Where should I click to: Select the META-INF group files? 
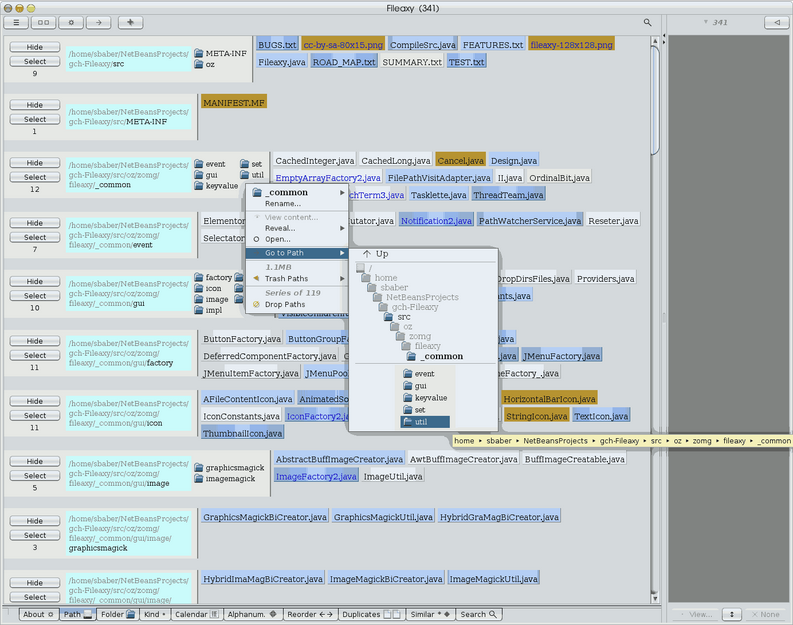(35, 119)
